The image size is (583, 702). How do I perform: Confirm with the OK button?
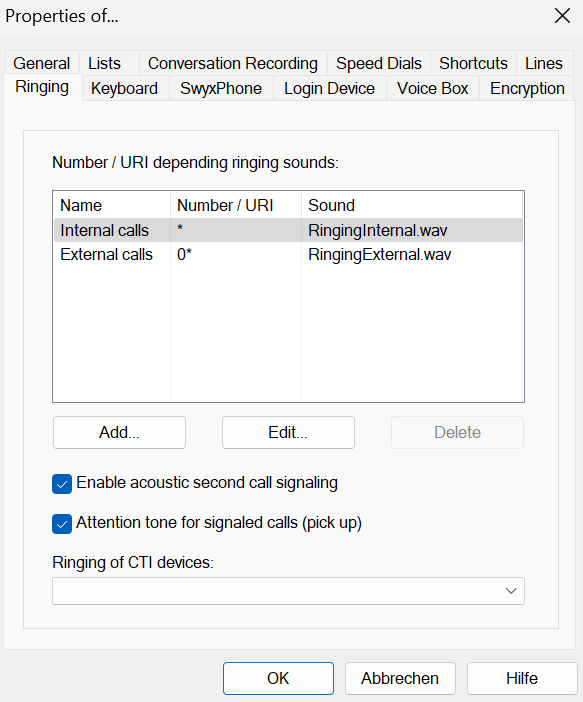279,678
